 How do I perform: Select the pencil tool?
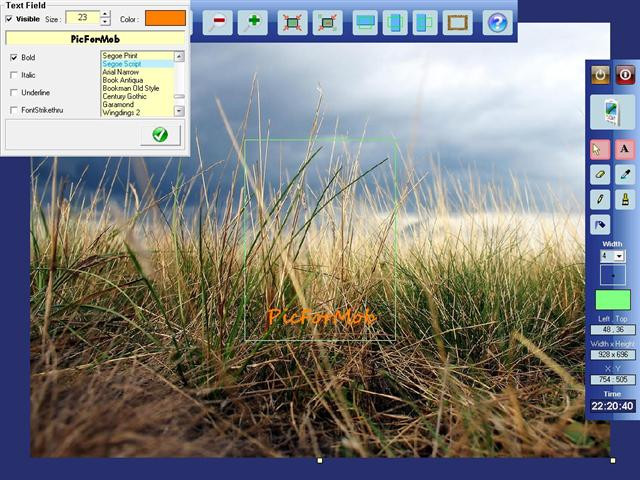[x=600, y=200]
